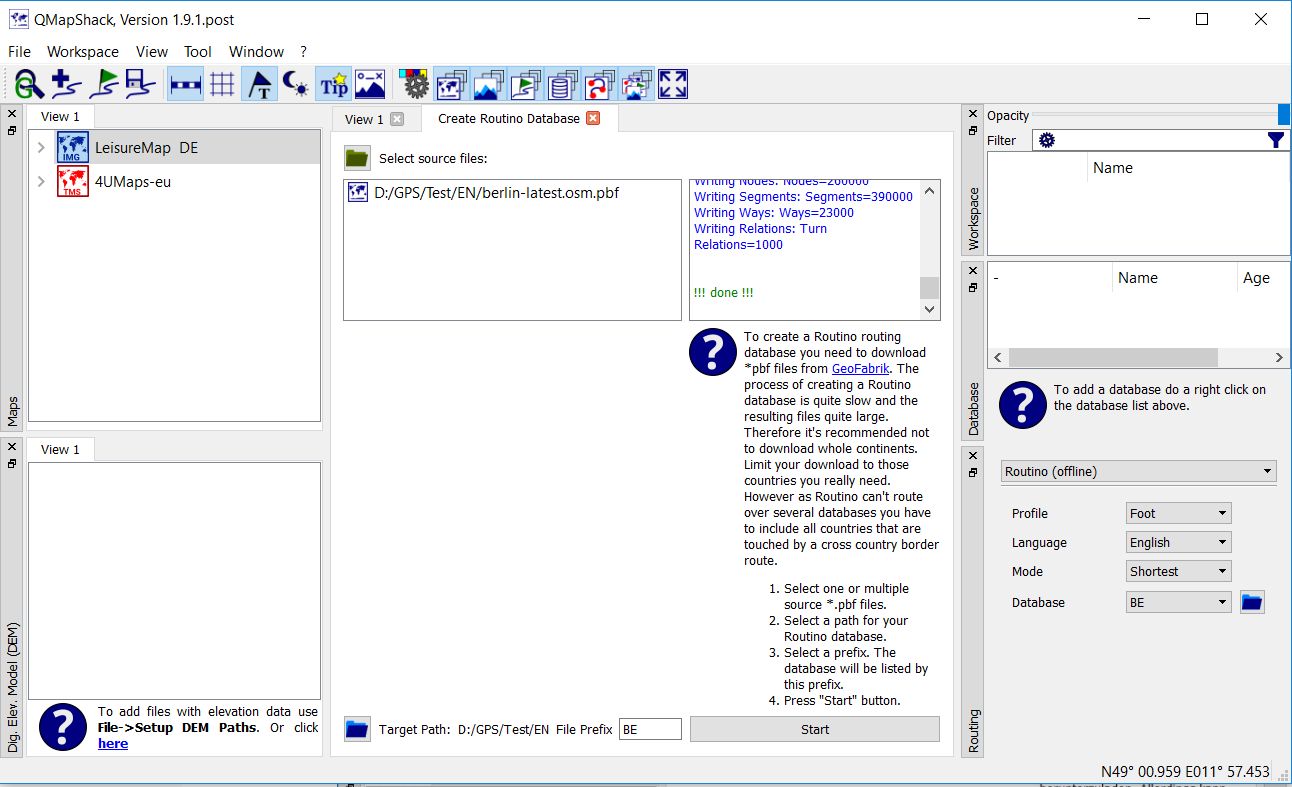
Task: Open the Language dropdown showing English
Action: 1178,542
